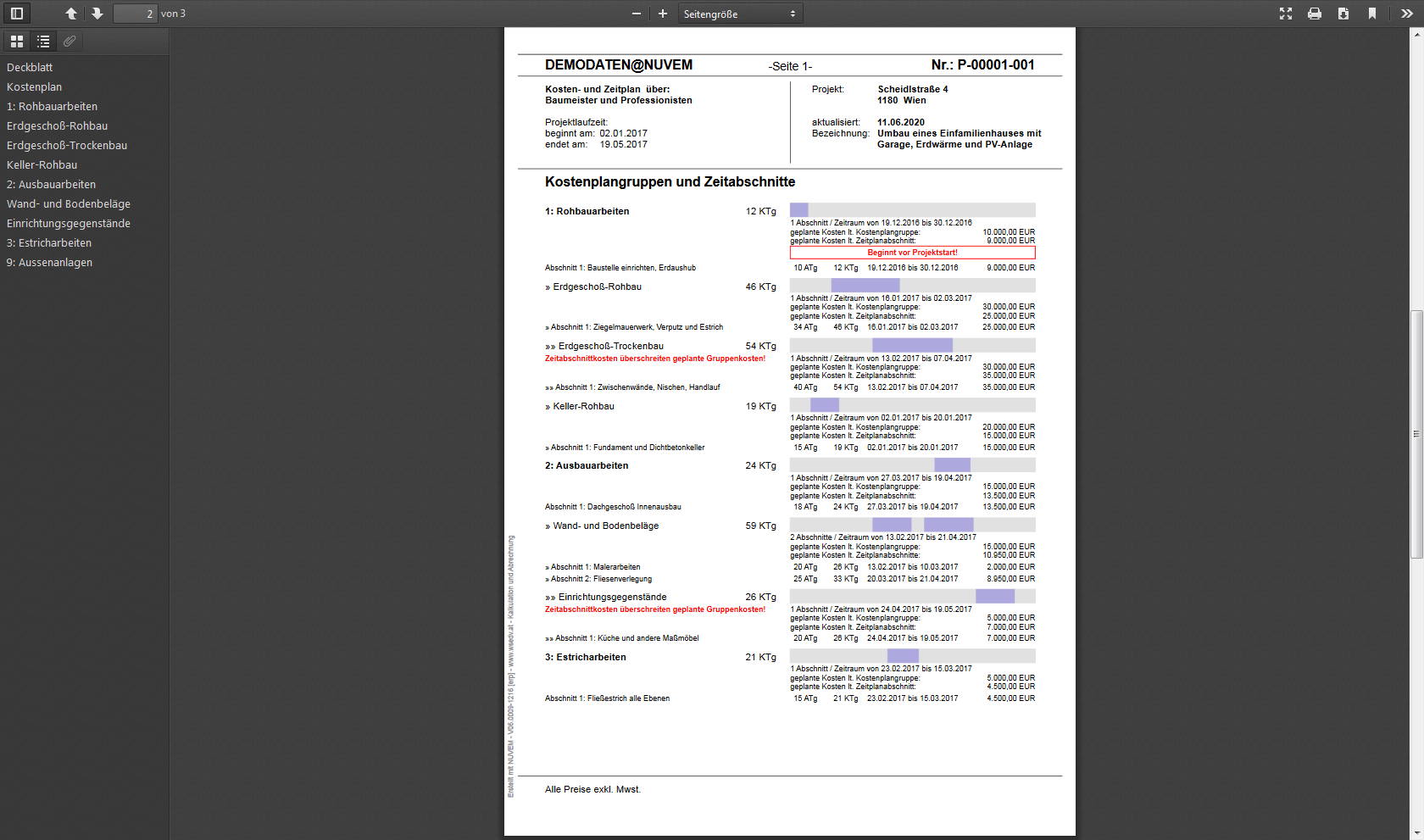Jump to Kostenplan outline entry
This screenshot has height=840, width=1424.
tap(34, 87)
